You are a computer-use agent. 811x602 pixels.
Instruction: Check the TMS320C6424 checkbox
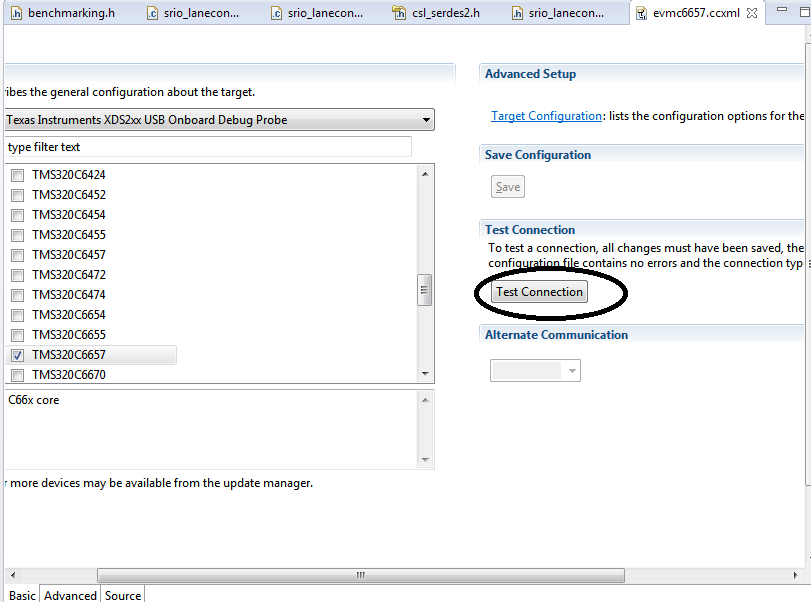(18, 175)
